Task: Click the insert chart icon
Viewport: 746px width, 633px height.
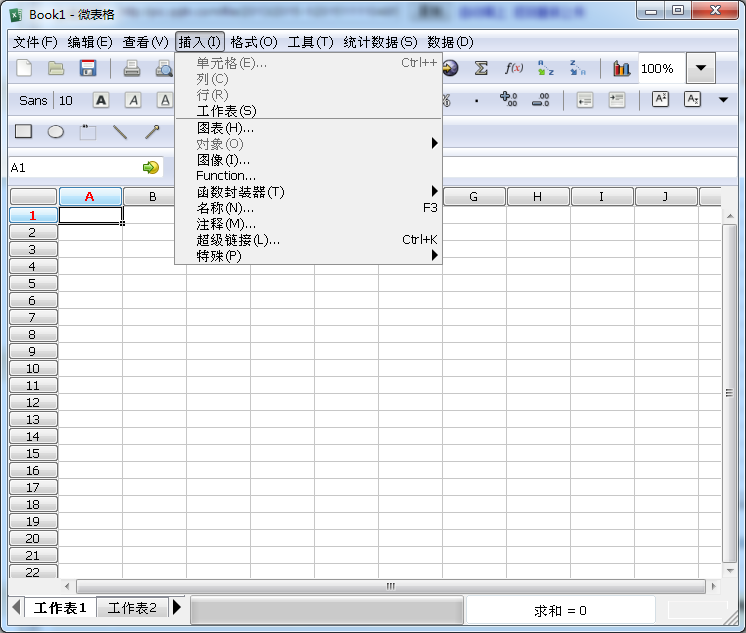Action: (x=622, y=68)
